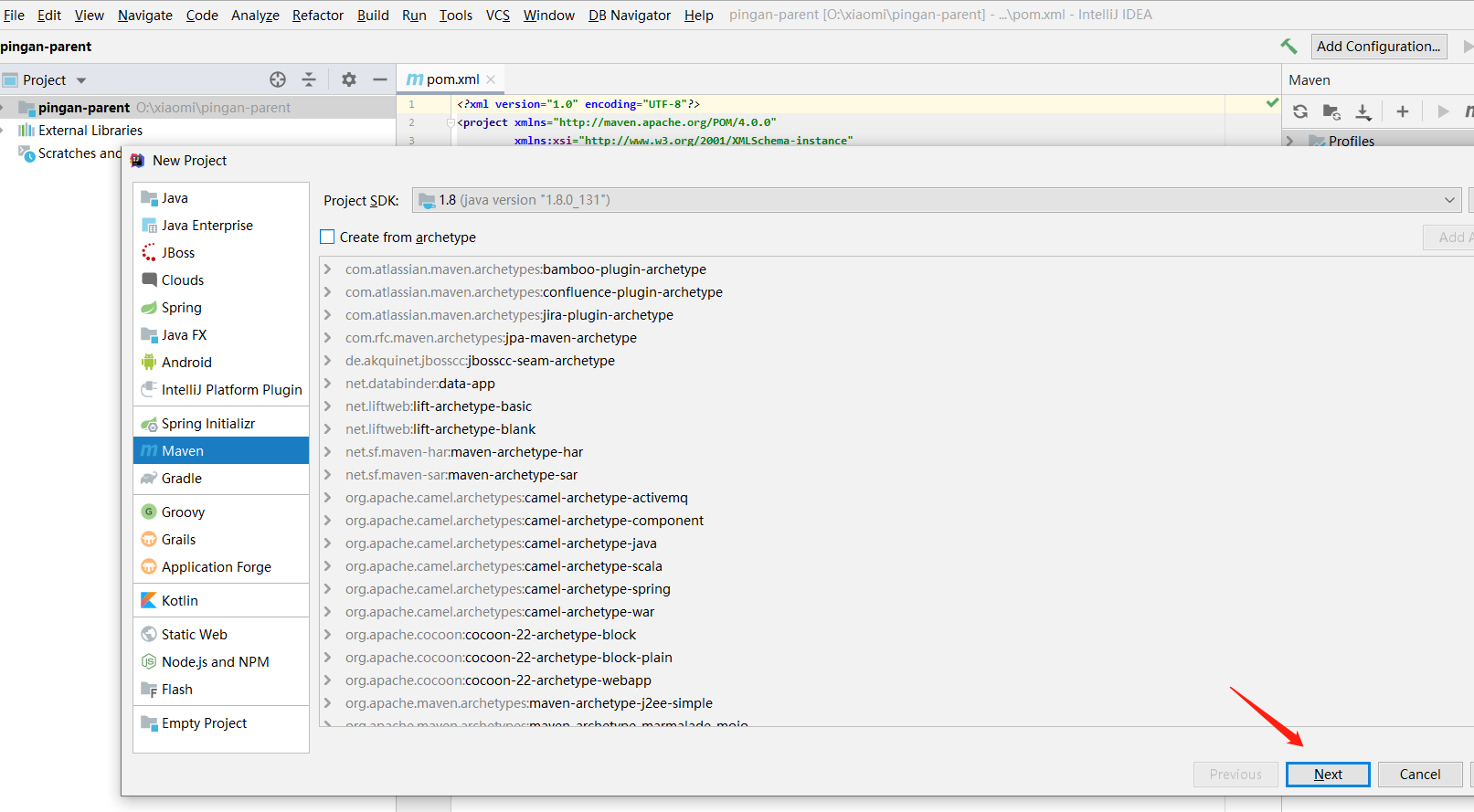Click the locate/scroll-from-source target icon in Project panel

coord(278,79)
